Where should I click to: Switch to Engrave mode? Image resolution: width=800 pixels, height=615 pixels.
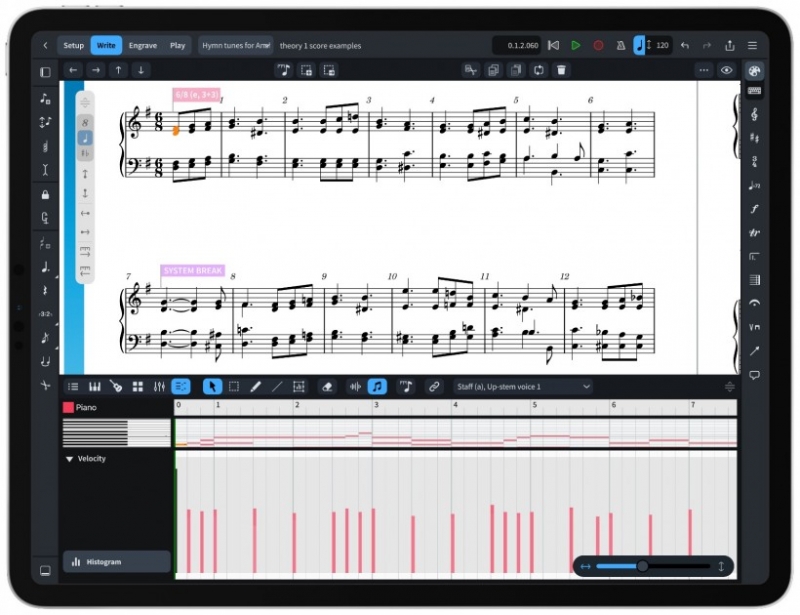(x=142, y=45)
